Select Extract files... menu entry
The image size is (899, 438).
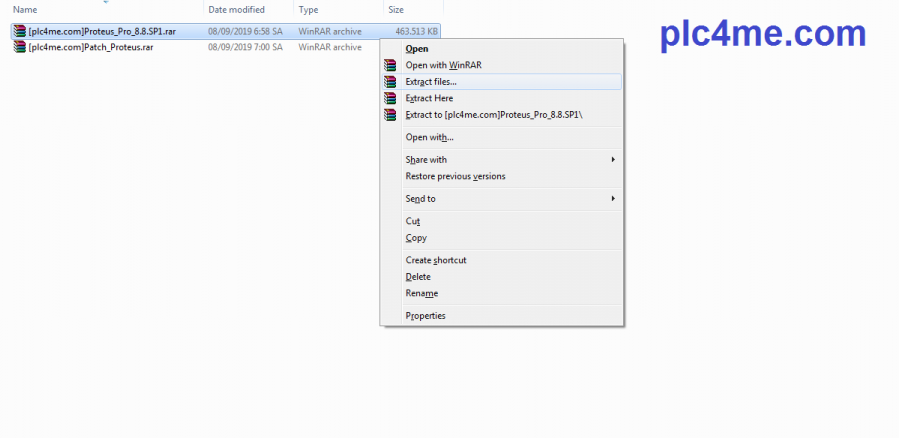(502, 82)
